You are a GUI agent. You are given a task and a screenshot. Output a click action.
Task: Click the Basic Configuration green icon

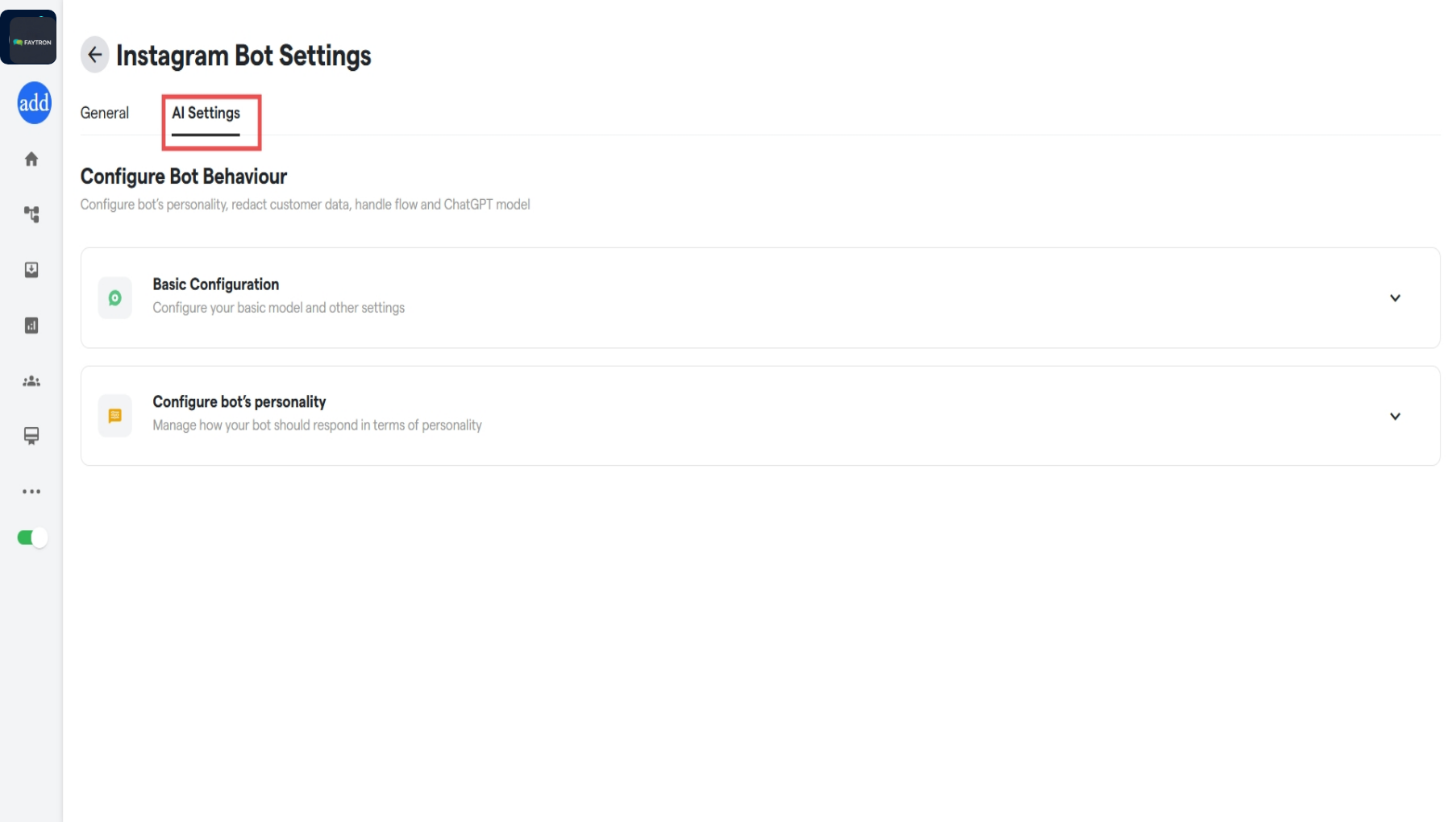(x=115, y=297)
